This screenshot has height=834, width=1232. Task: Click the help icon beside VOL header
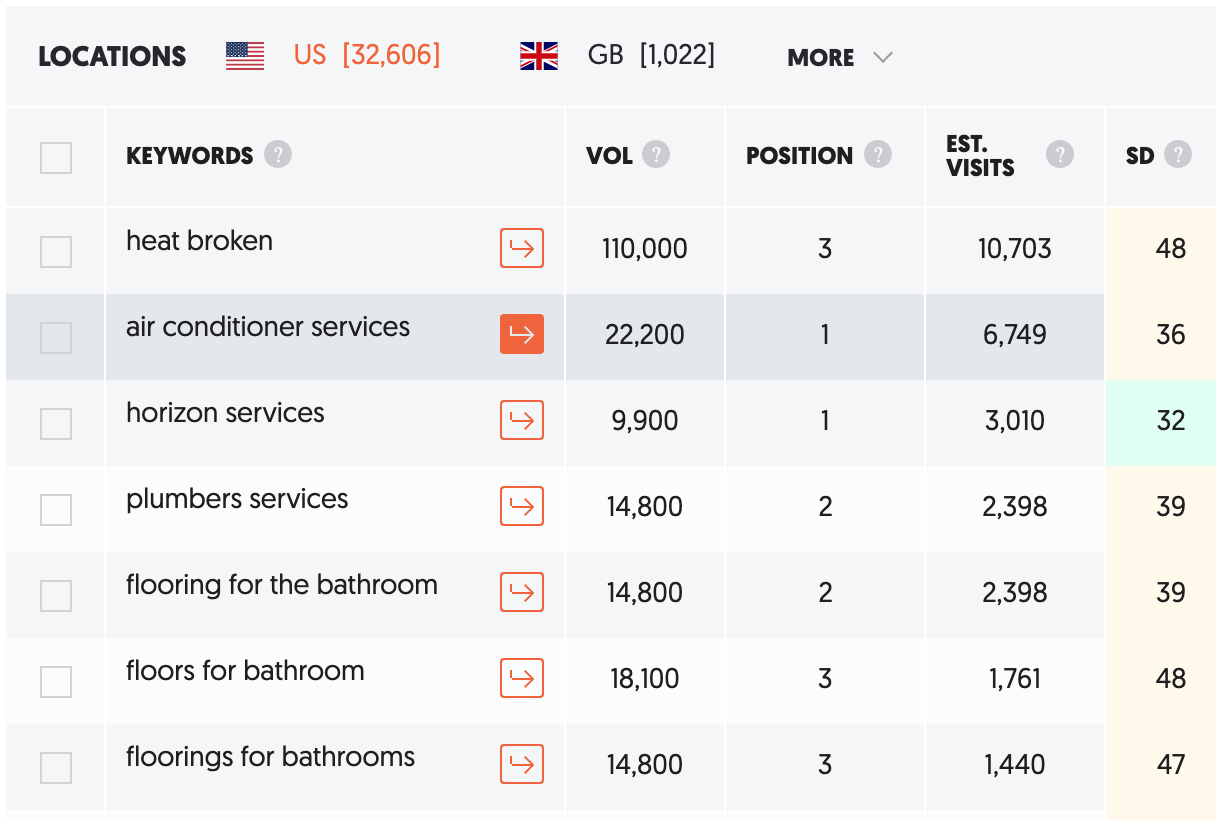coord(656,155)
